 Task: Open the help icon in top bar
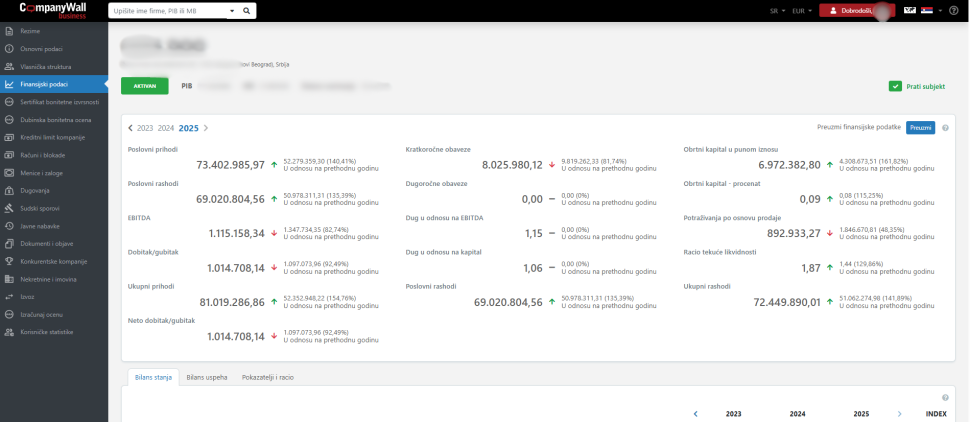(x=954, y=11)
